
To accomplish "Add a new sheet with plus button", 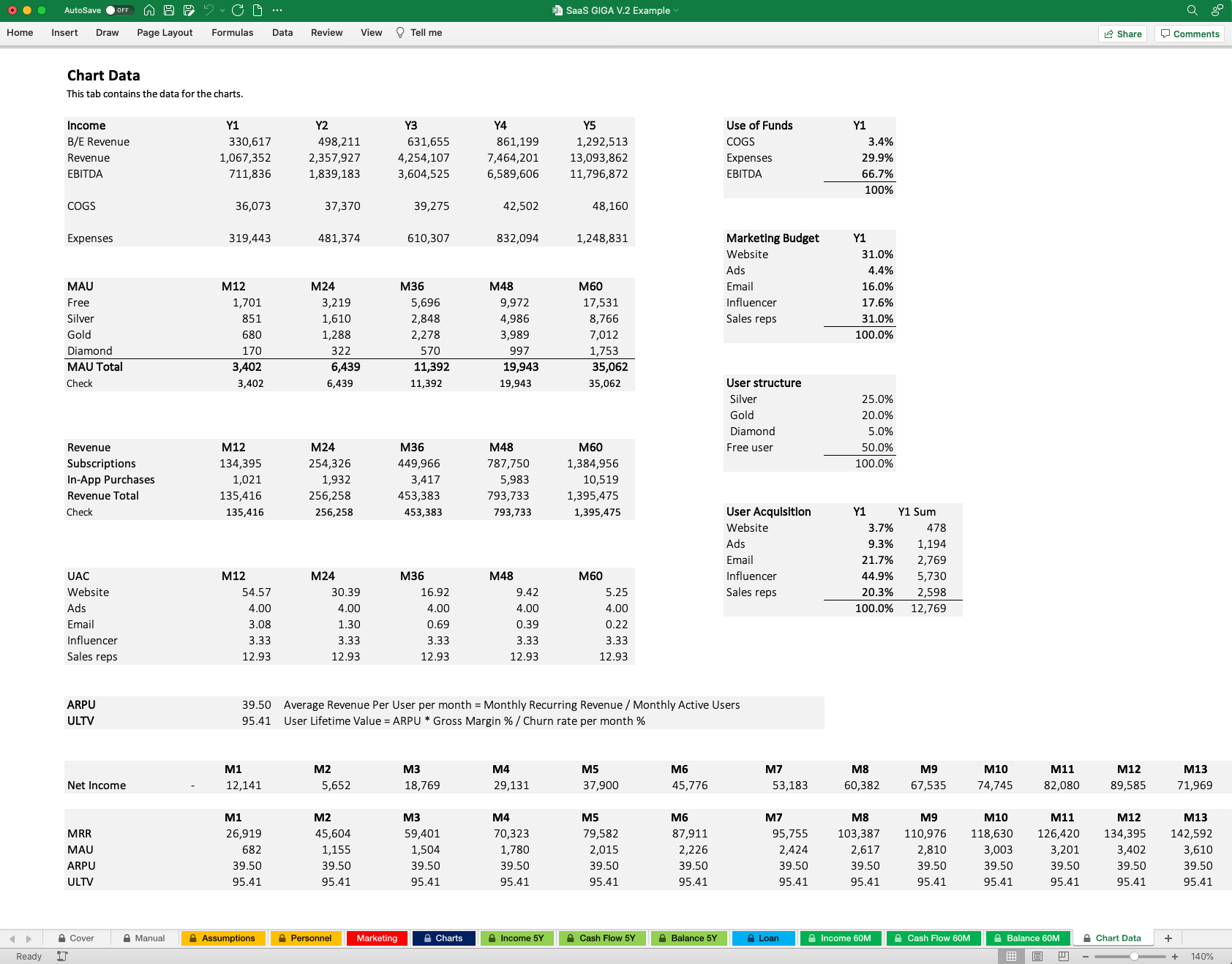I will pos(1168,938).
